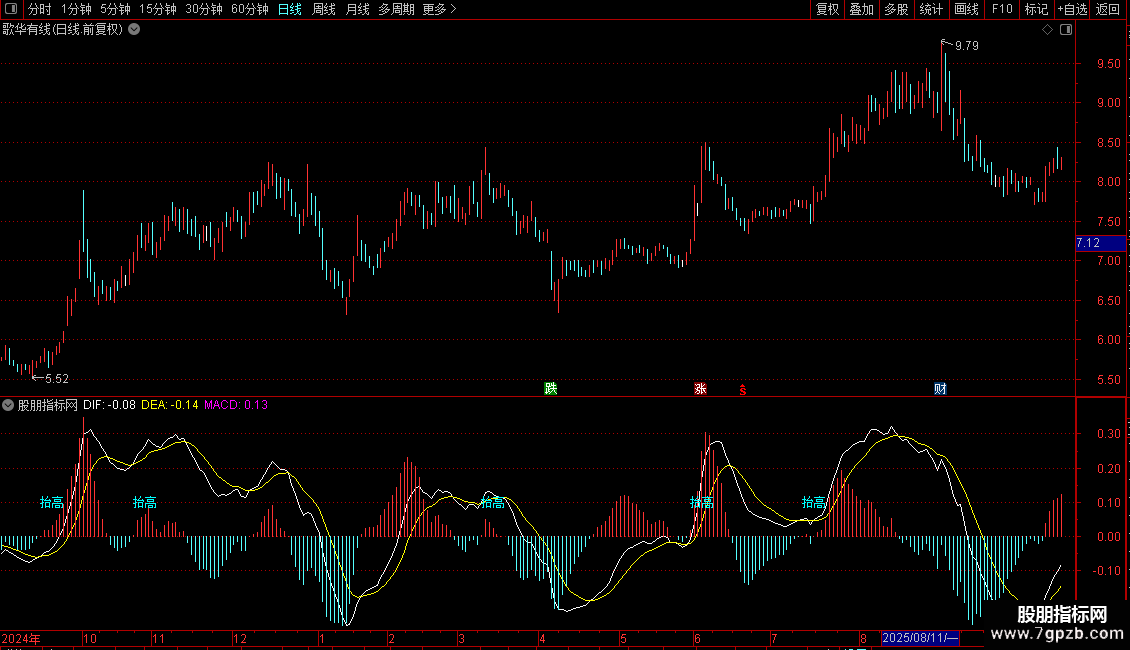This screenshot has width=1130, height=650.
Task: Click the red $ event marker
Action: point(742,389)
